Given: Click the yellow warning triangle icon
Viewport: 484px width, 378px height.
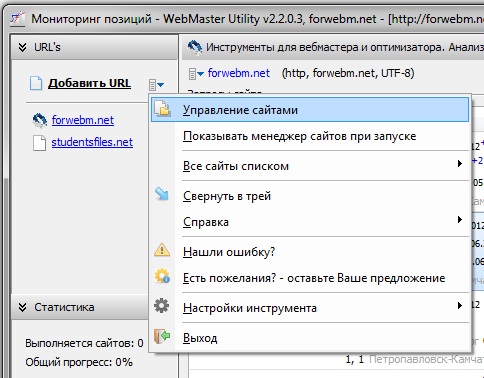Looking at the screenshot, I should click(162, 250).
